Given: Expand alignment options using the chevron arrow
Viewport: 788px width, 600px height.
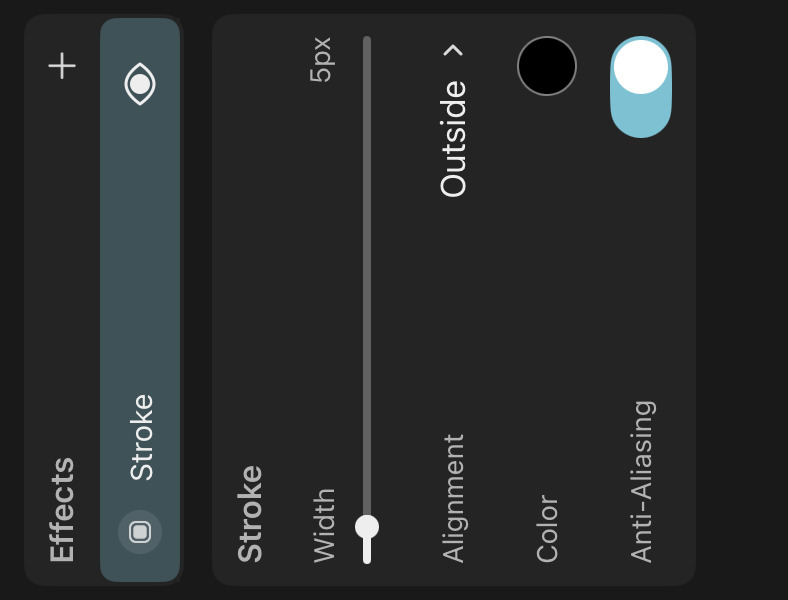Looking at the screenshot, I should pos(453,50).
